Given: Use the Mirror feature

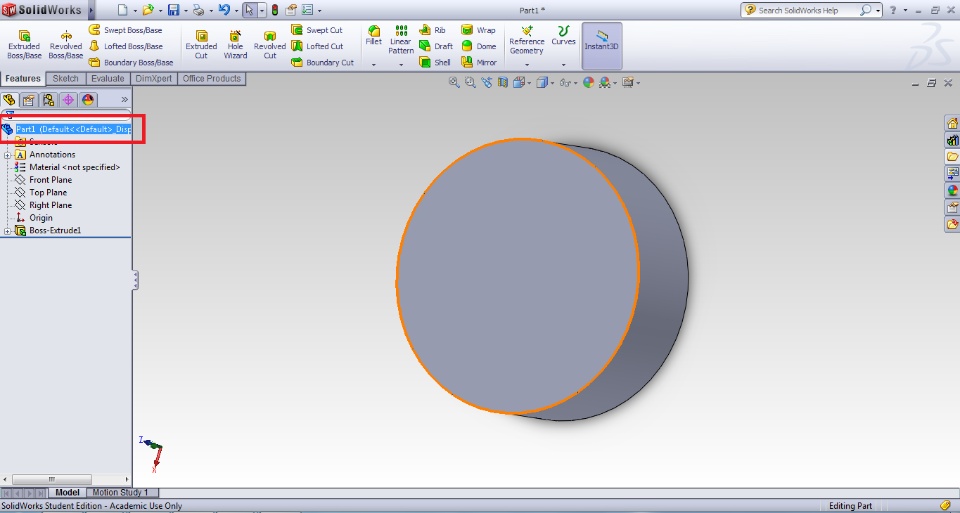Looking at the screenshot, I should pos(479,62).
